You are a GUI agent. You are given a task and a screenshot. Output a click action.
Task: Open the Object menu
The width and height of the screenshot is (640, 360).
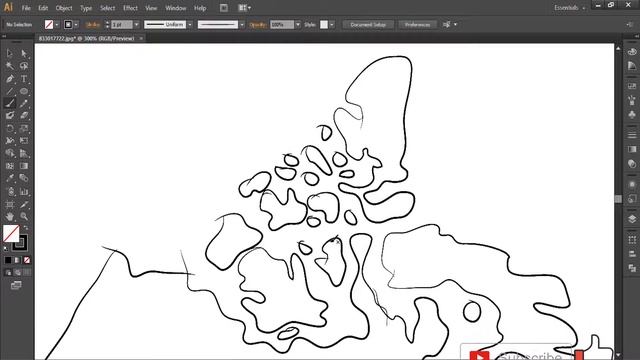click(64, 8)
